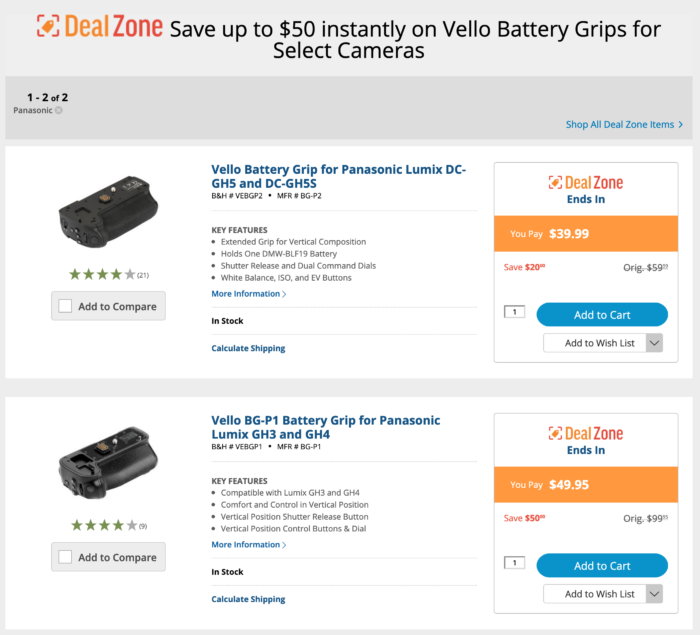Calculate Shipping for the BG-P1 grip
The image size is (700, 635).
click(x=248, y=599)
